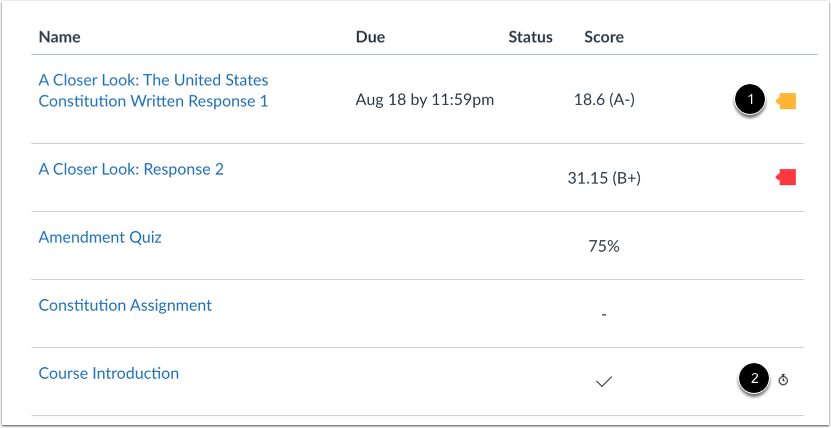Click the red missing-status flag icon
This screenshot has height=428, width=831.
pos(786,177)
